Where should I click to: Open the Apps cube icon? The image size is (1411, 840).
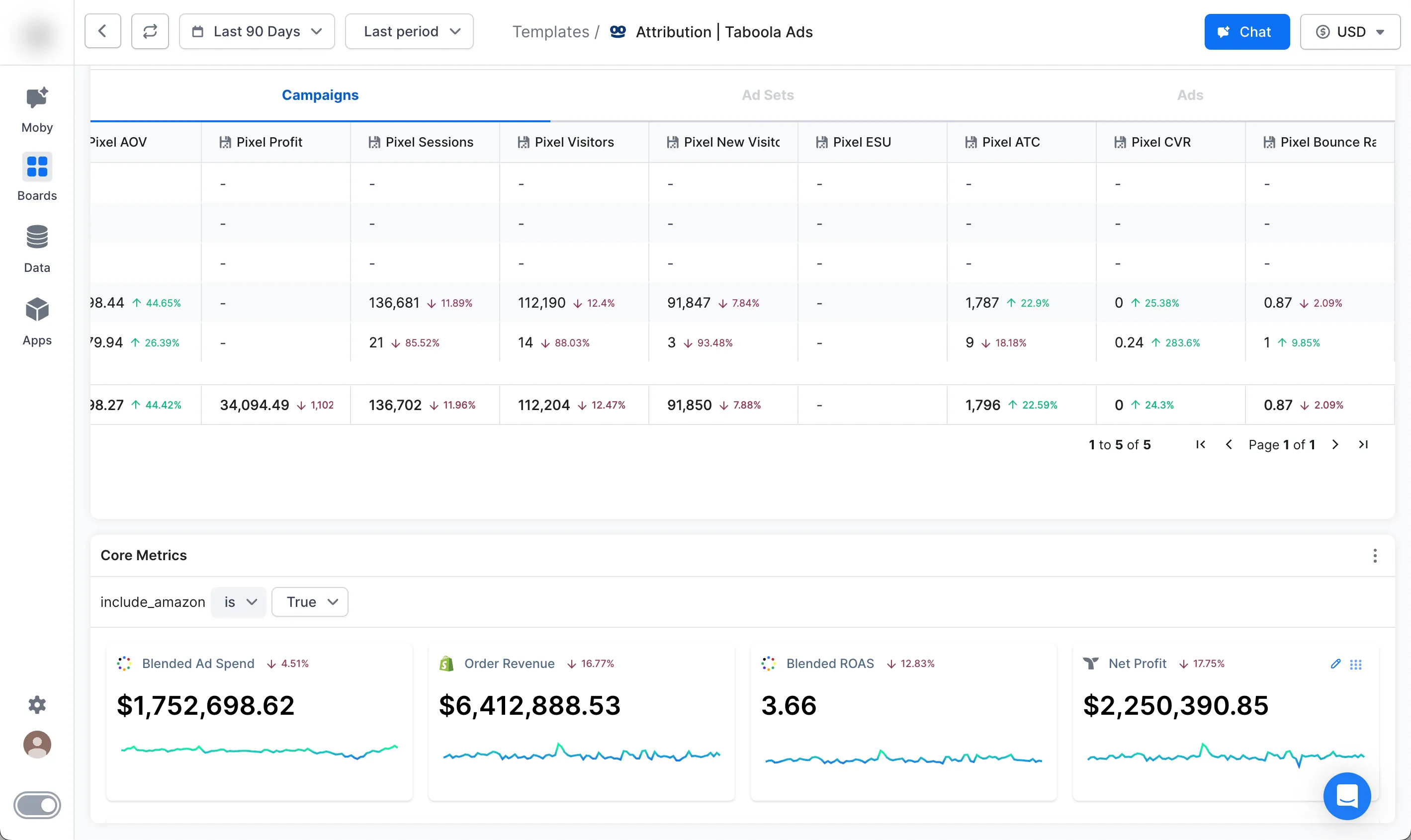(x=37, y=310)
